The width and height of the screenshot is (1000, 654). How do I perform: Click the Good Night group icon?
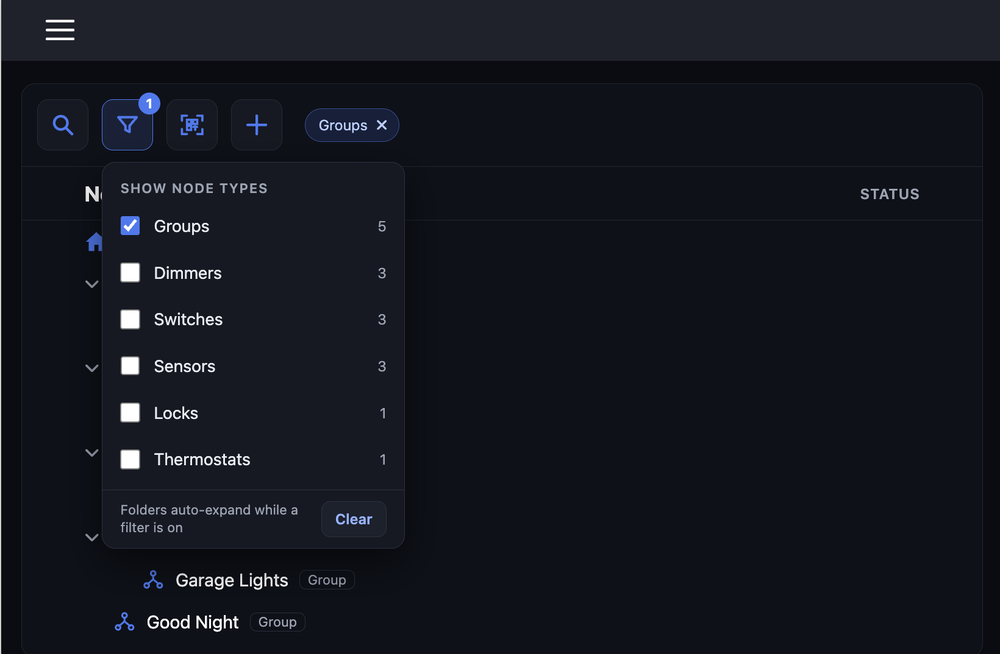pos(124,622)
